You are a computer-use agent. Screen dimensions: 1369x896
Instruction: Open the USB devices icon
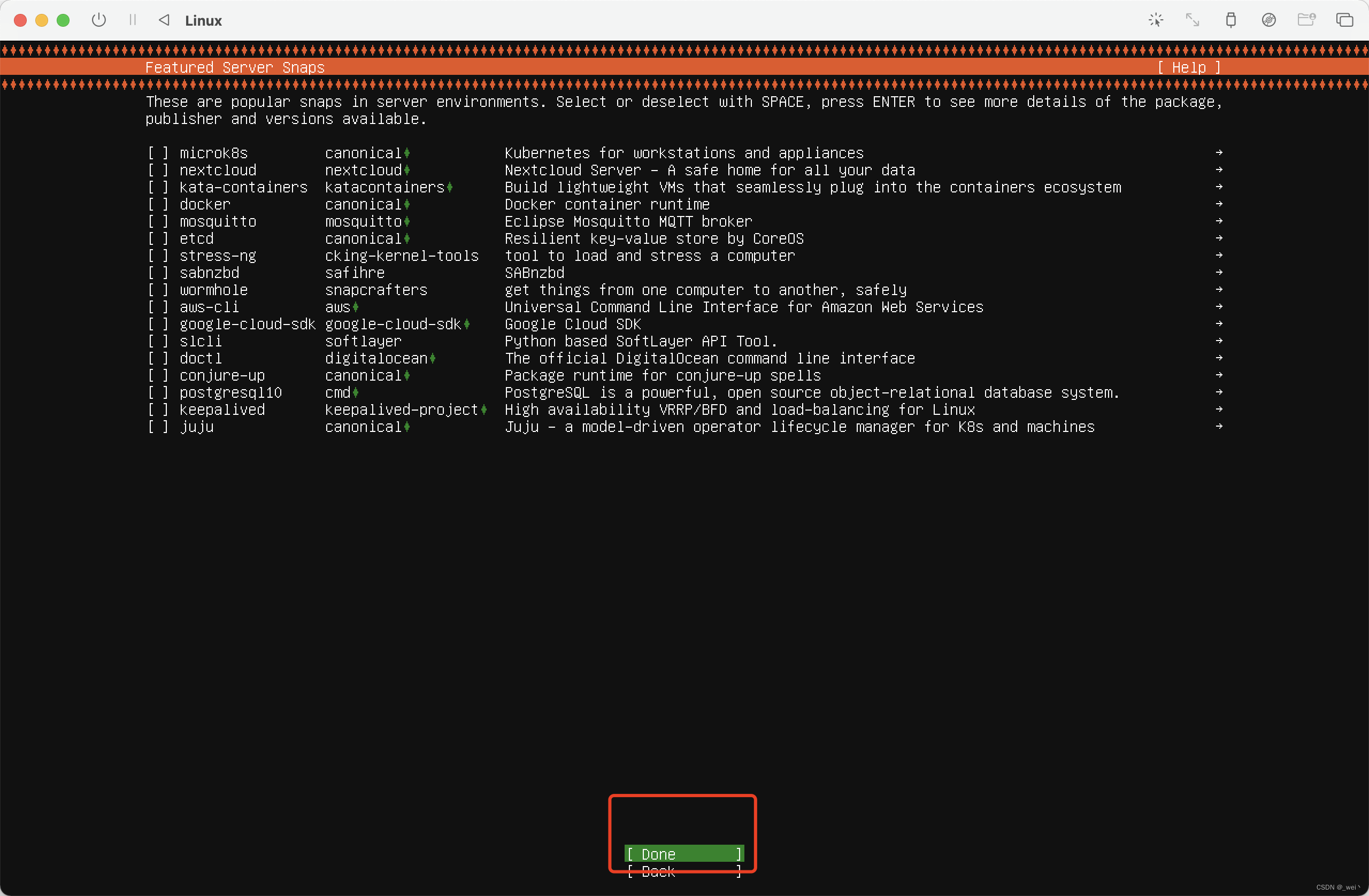click(1230, 20)
